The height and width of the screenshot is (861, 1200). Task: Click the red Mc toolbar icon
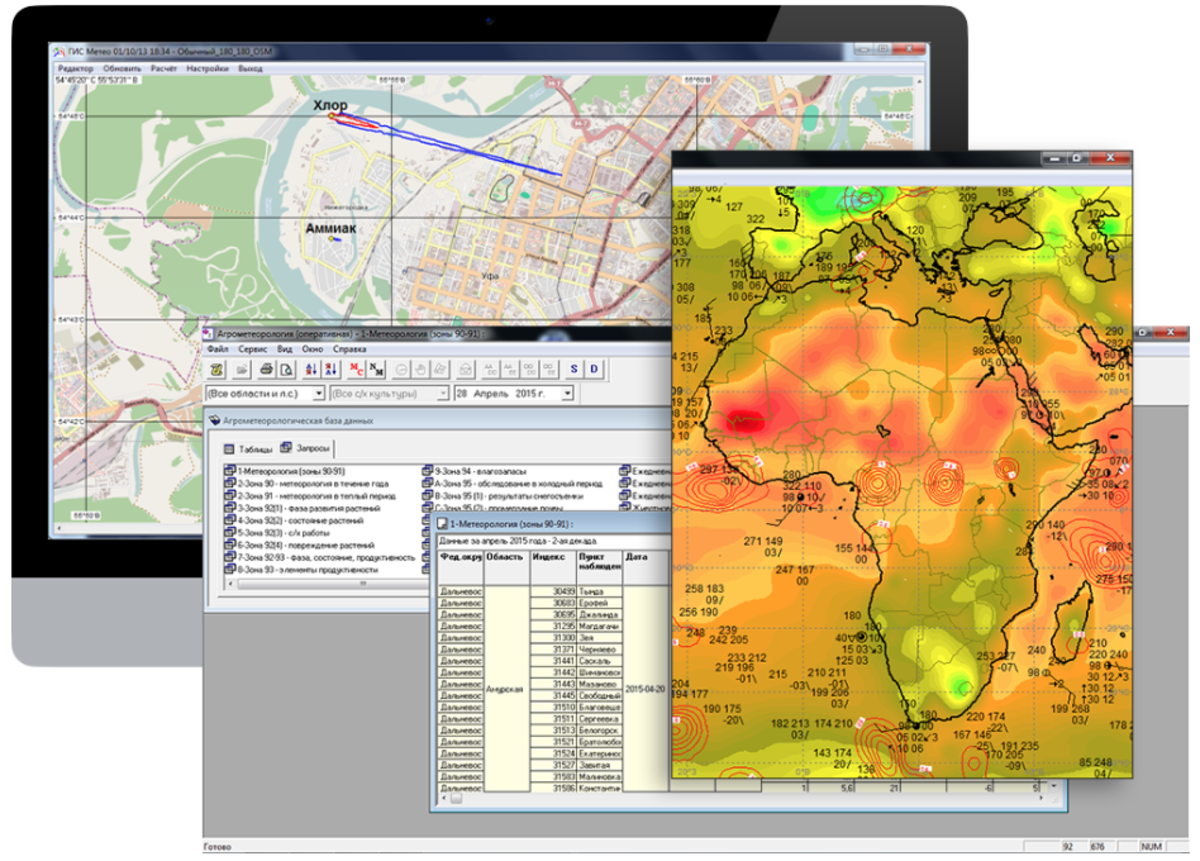(x=355, y=370)
